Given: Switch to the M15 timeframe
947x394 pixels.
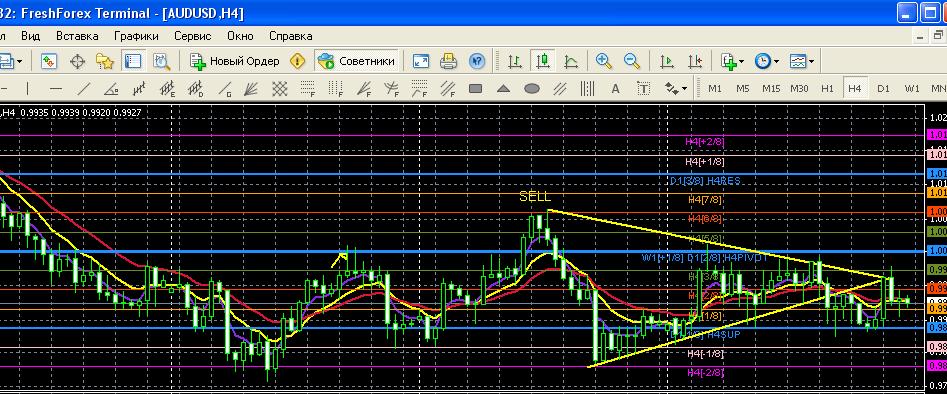Looking at the screenshot, I should pyautogui.click(x=771, y=89).
